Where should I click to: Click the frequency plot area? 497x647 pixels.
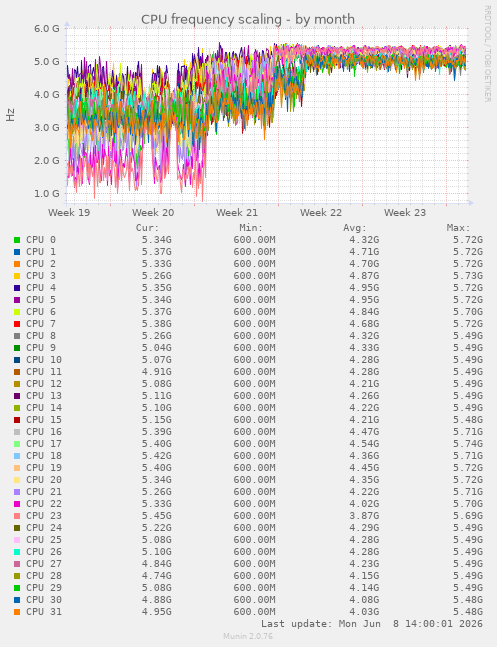267,116
